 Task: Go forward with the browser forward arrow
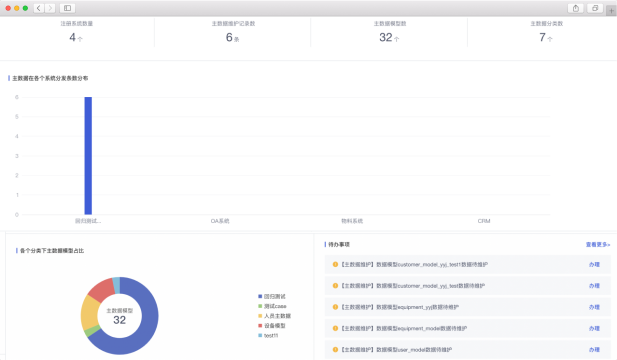coord(50,8)
